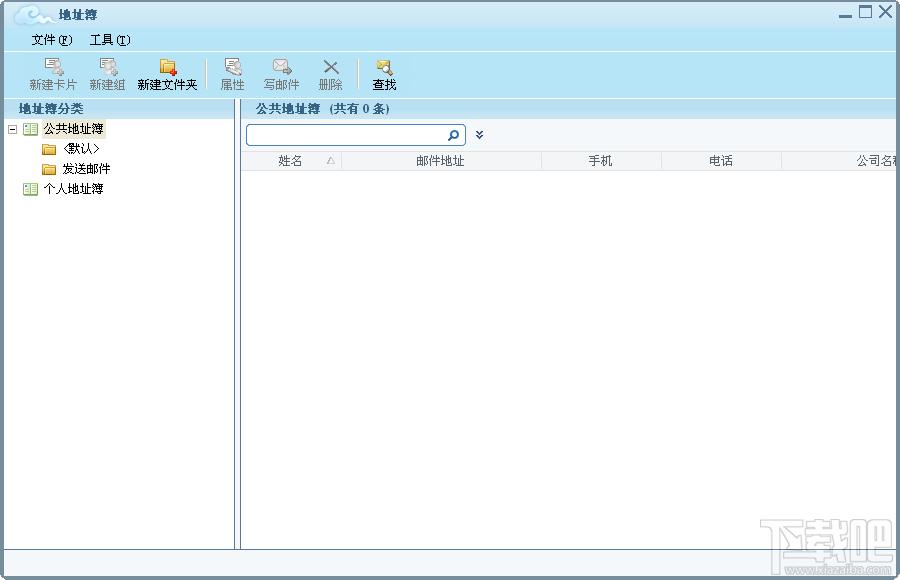Screen dimensions: 900x580
Task: Select 个人地址簿 in the tree
Action: coord(73,189)
